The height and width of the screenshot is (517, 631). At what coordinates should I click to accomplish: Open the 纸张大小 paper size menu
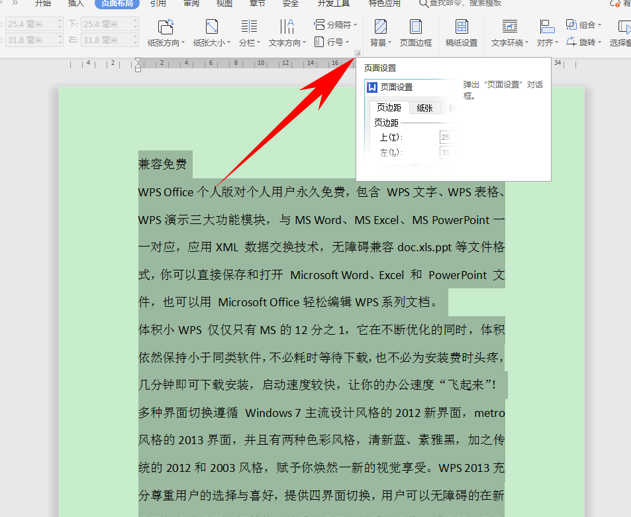click(211, 33)
